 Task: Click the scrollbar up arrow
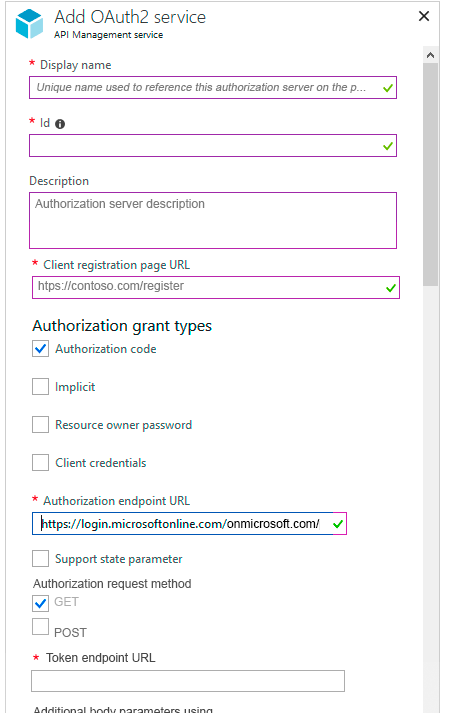point(430,55)
